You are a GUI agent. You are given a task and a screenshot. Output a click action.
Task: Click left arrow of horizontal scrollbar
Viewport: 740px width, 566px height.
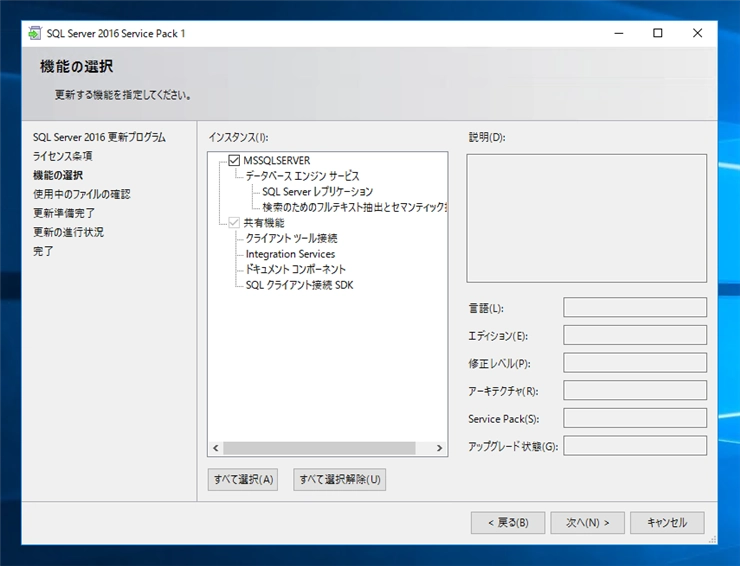coord(216,448)
